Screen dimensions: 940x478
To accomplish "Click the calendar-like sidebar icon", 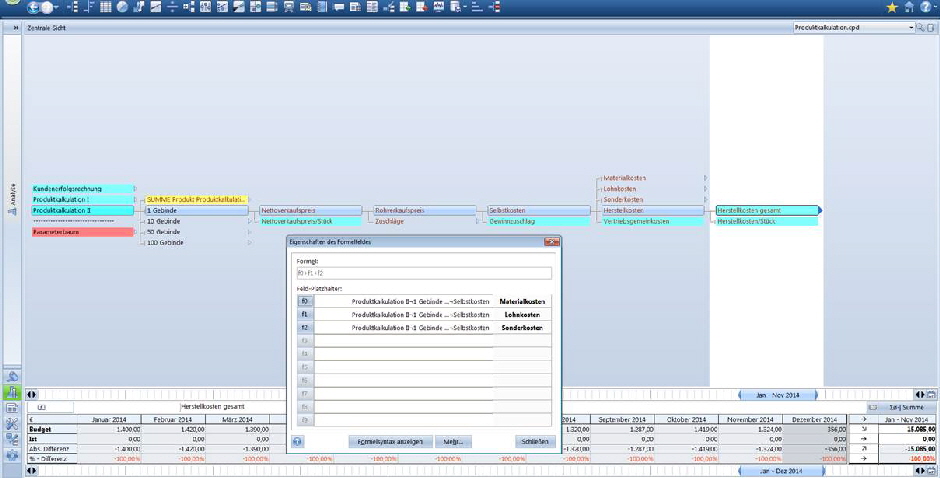I will 12,408.
